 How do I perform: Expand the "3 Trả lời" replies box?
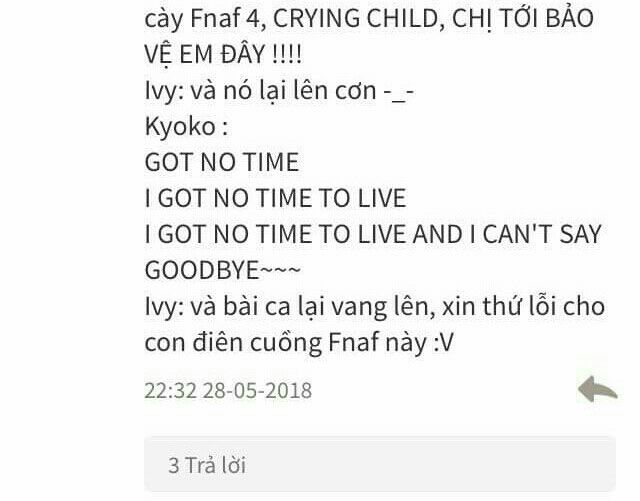click(x=380, y=465)
